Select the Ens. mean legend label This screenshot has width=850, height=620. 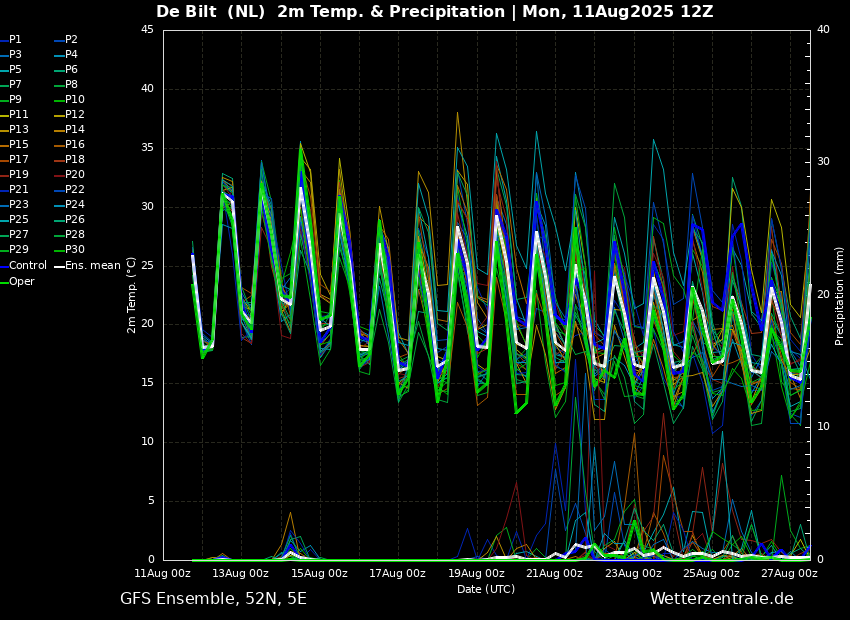point(88,266)
